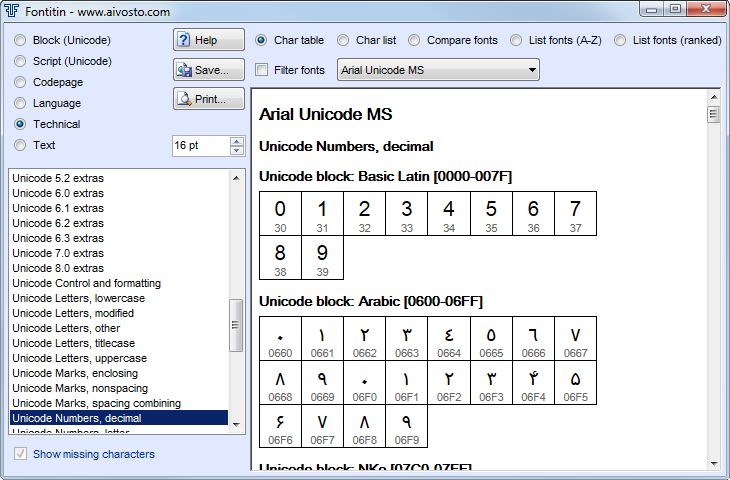
Task: Increase font size with the up arrow
Action: (237, 141)
